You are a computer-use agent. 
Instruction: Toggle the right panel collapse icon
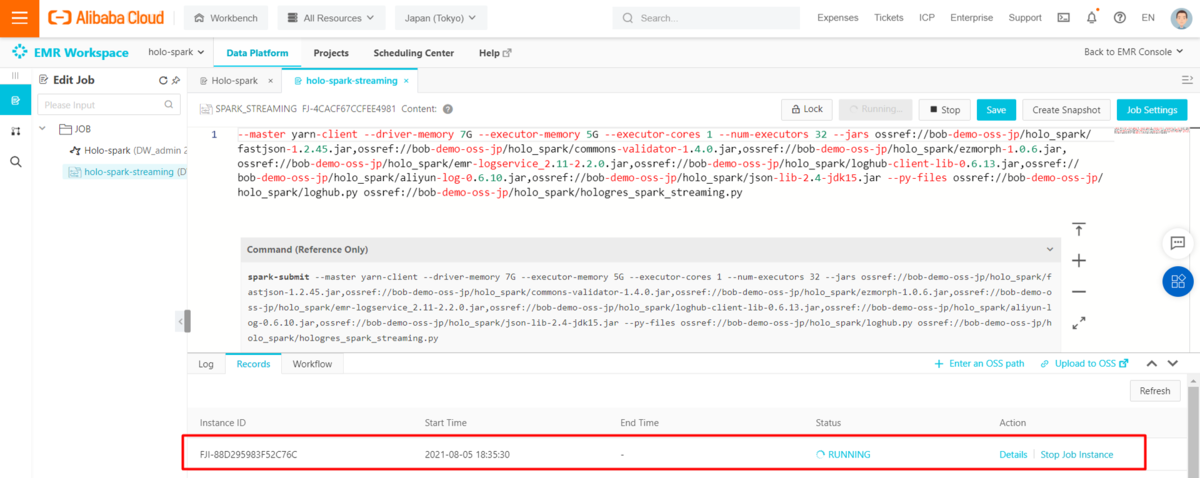tap(1187, 79)
